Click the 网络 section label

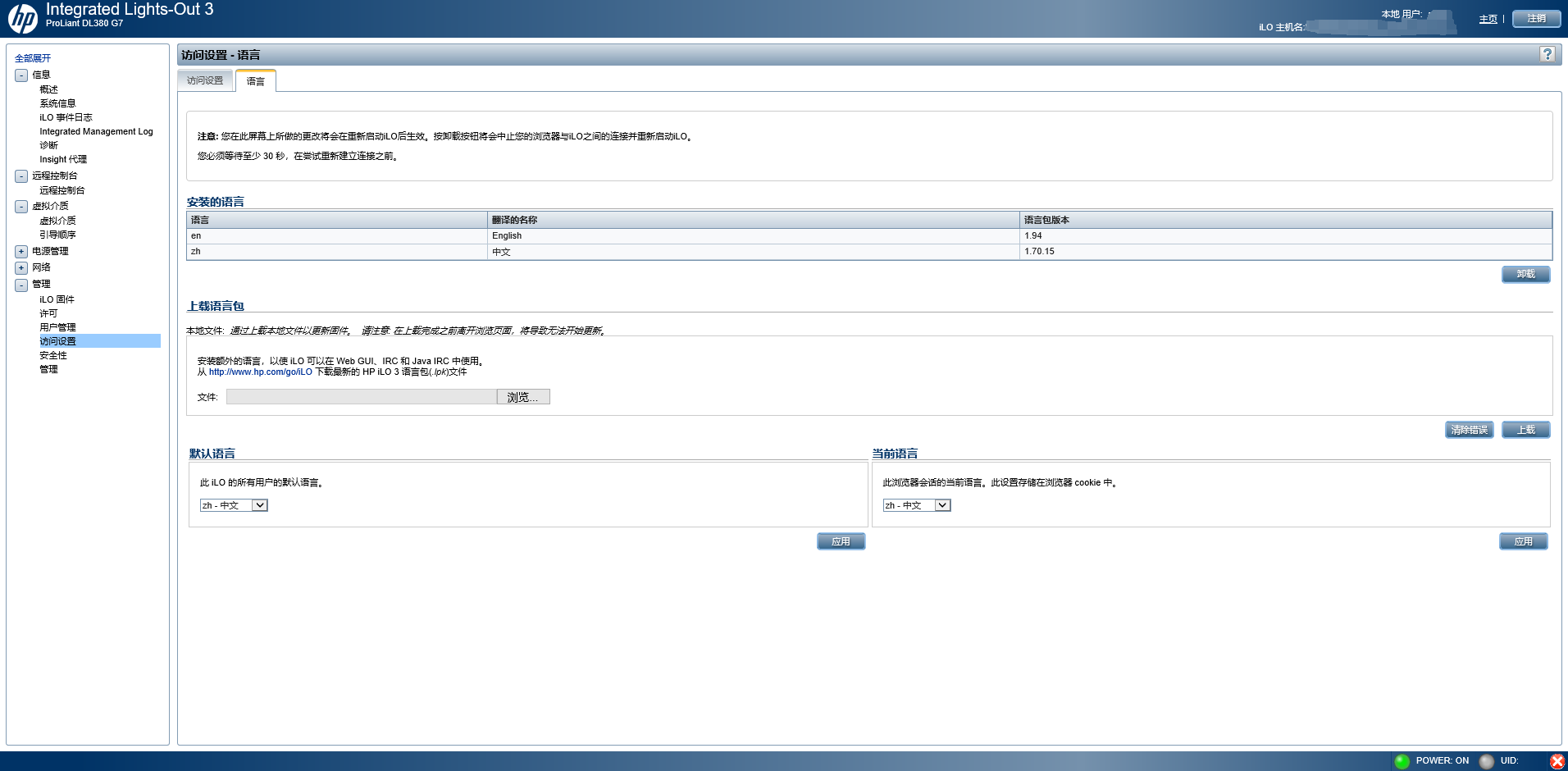[x=41, y=267]
